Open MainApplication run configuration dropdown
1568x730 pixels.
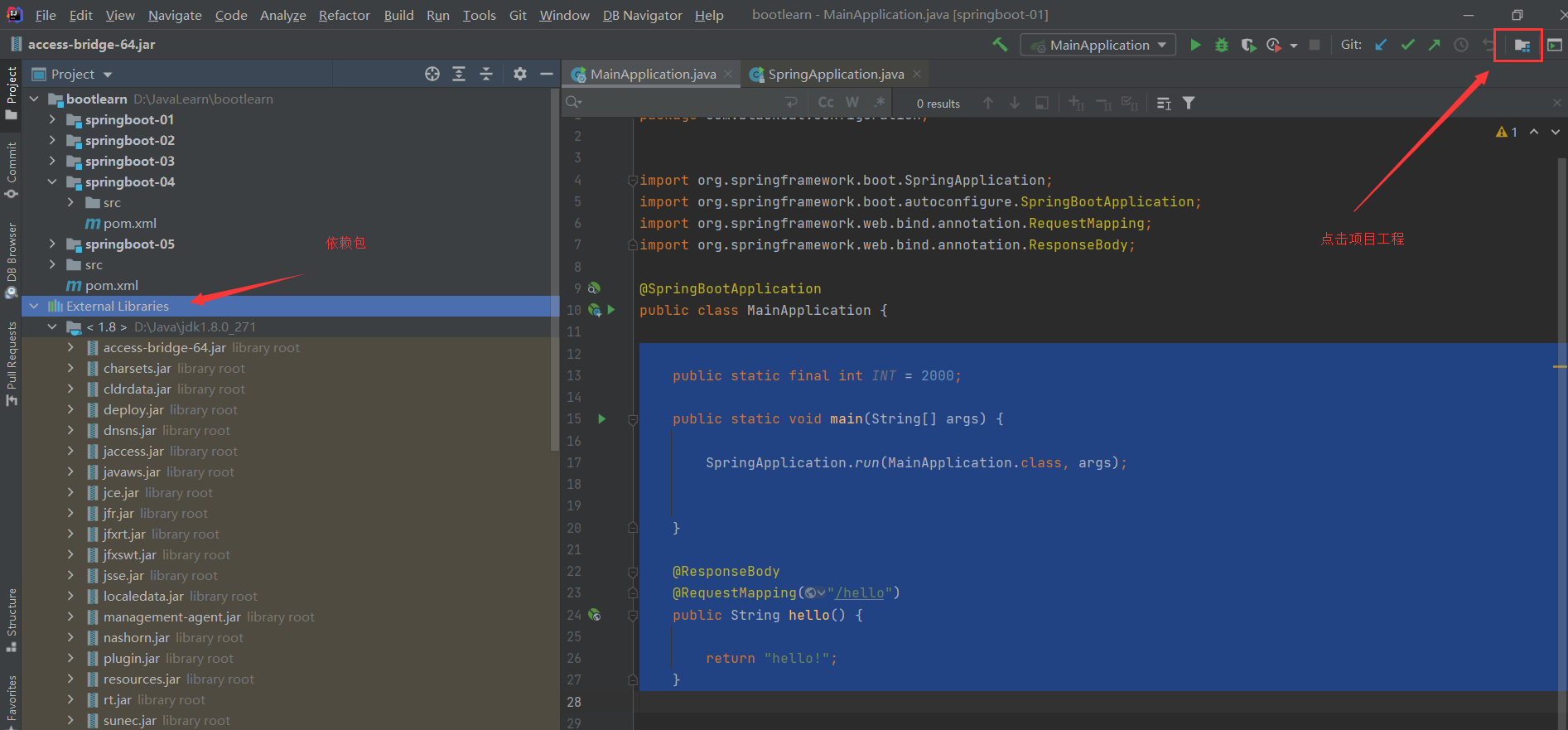[x=1098, y=45]
